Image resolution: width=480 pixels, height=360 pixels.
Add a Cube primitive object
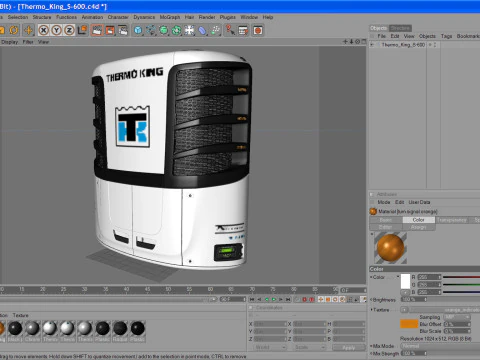[138, 30]
